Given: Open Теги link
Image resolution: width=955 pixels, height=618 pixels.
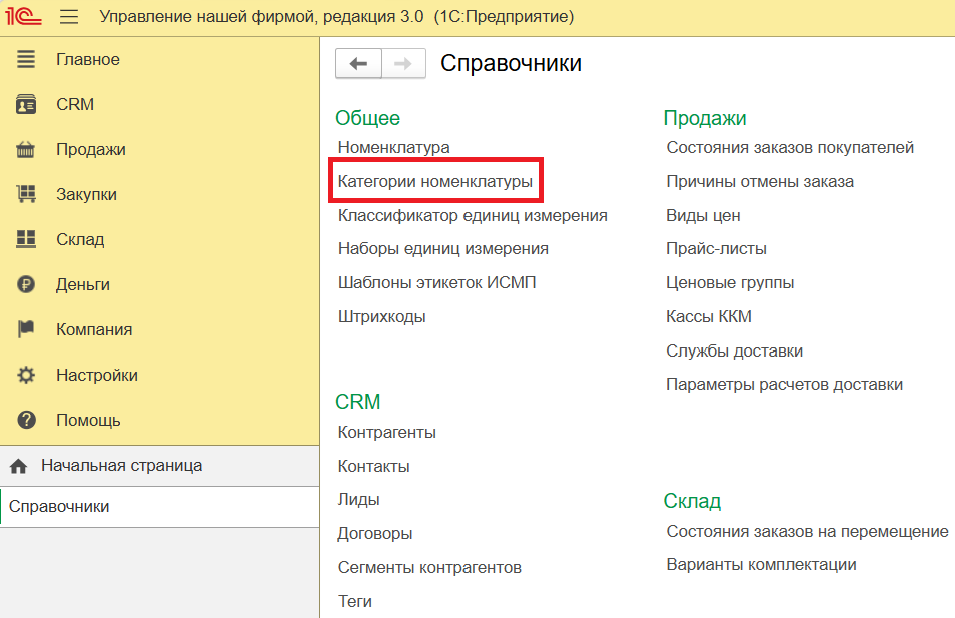Looking at the screenshot, I should point(355,602).
